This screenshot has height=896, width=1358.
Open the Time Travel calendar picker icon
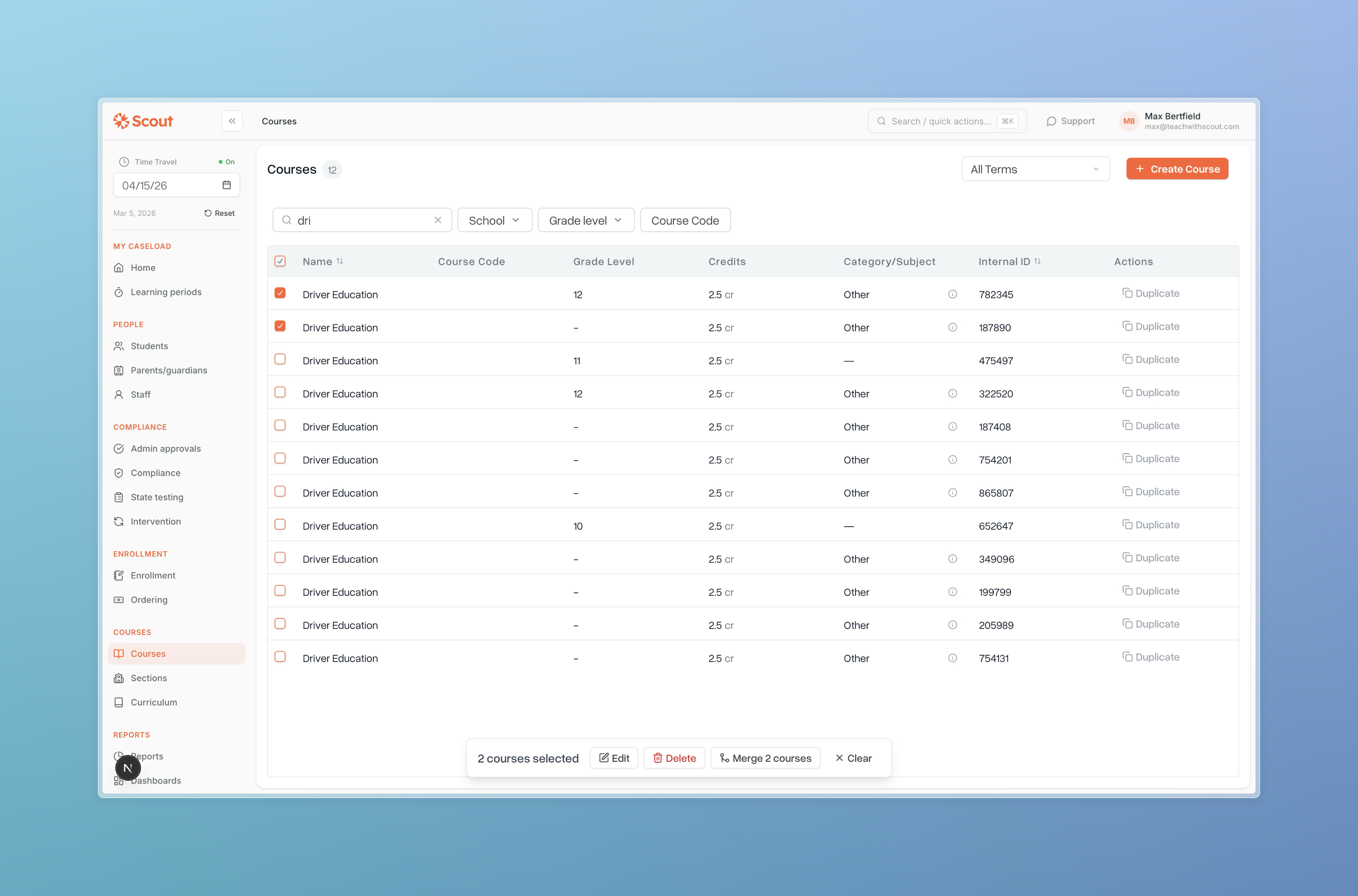pos(226,185)
